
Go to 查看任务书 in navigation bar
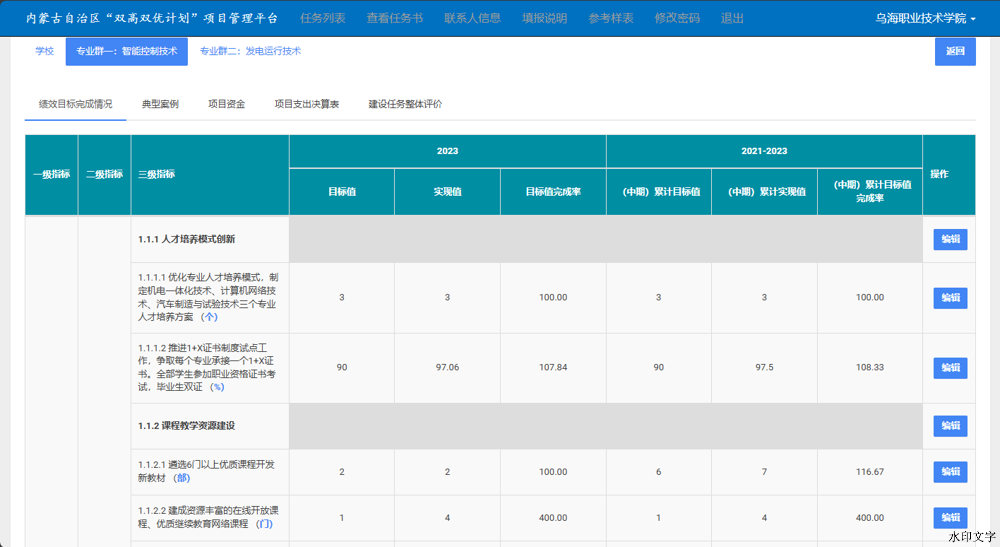[394, 19]
